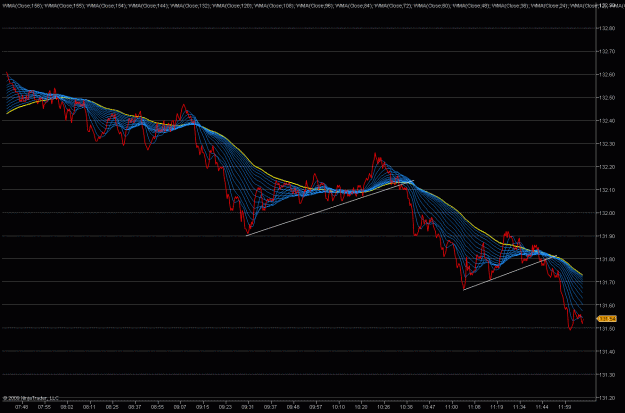Select the WMA(Close,96) indicator label
625x413 pixels.
coord(314,6)
